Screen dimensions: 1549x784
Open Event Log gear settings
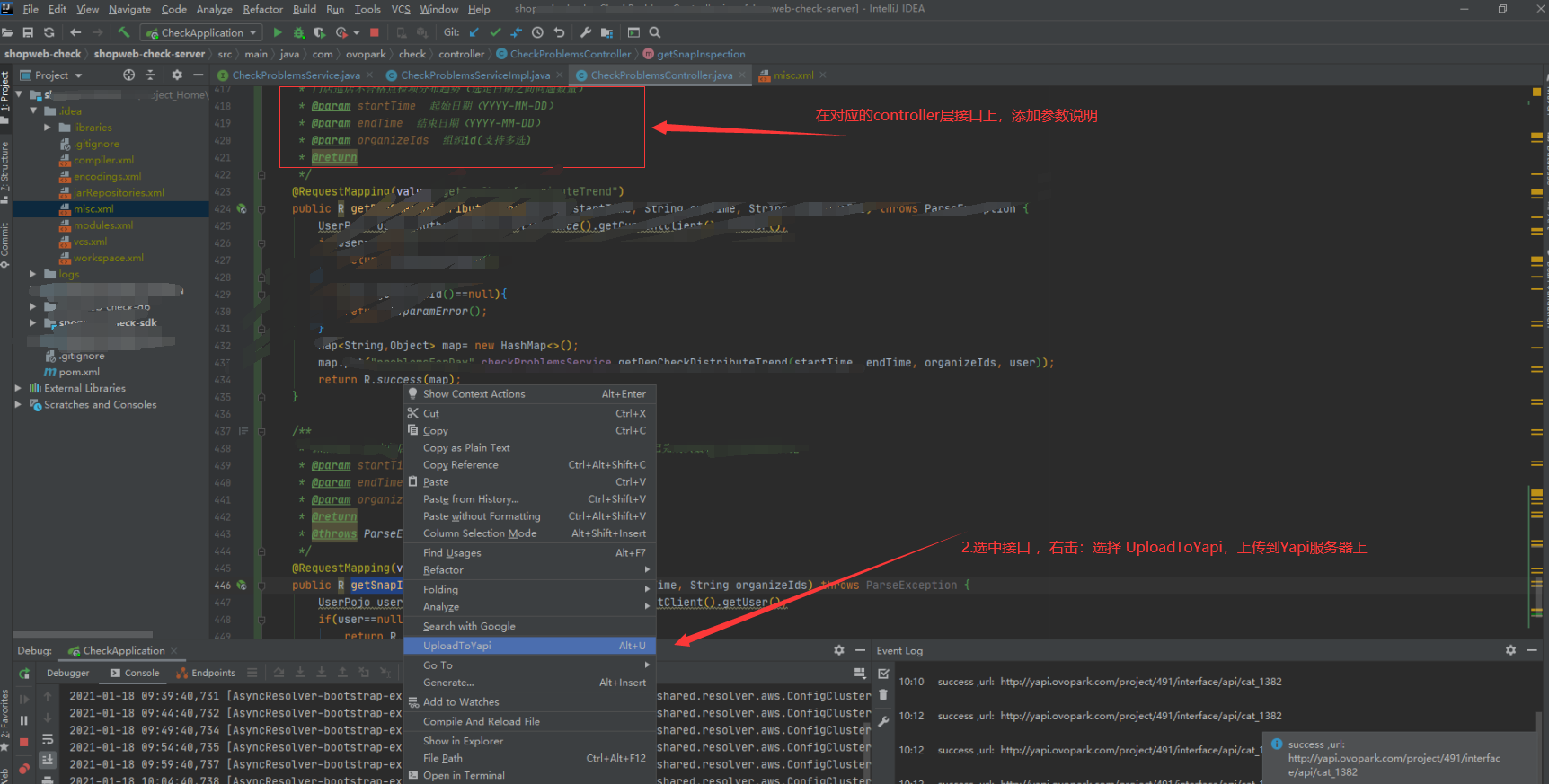tap(1510, 650)
